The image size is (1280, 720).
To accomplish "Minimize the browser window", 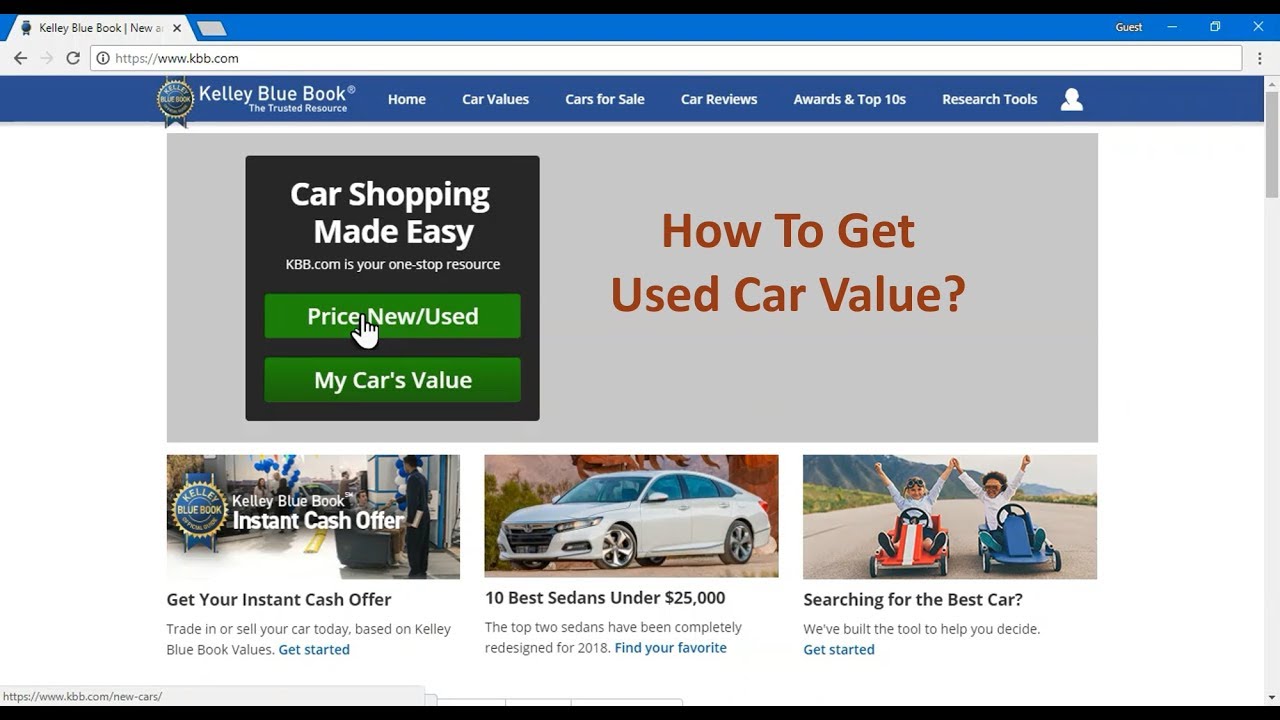I will pos(1172,27).
